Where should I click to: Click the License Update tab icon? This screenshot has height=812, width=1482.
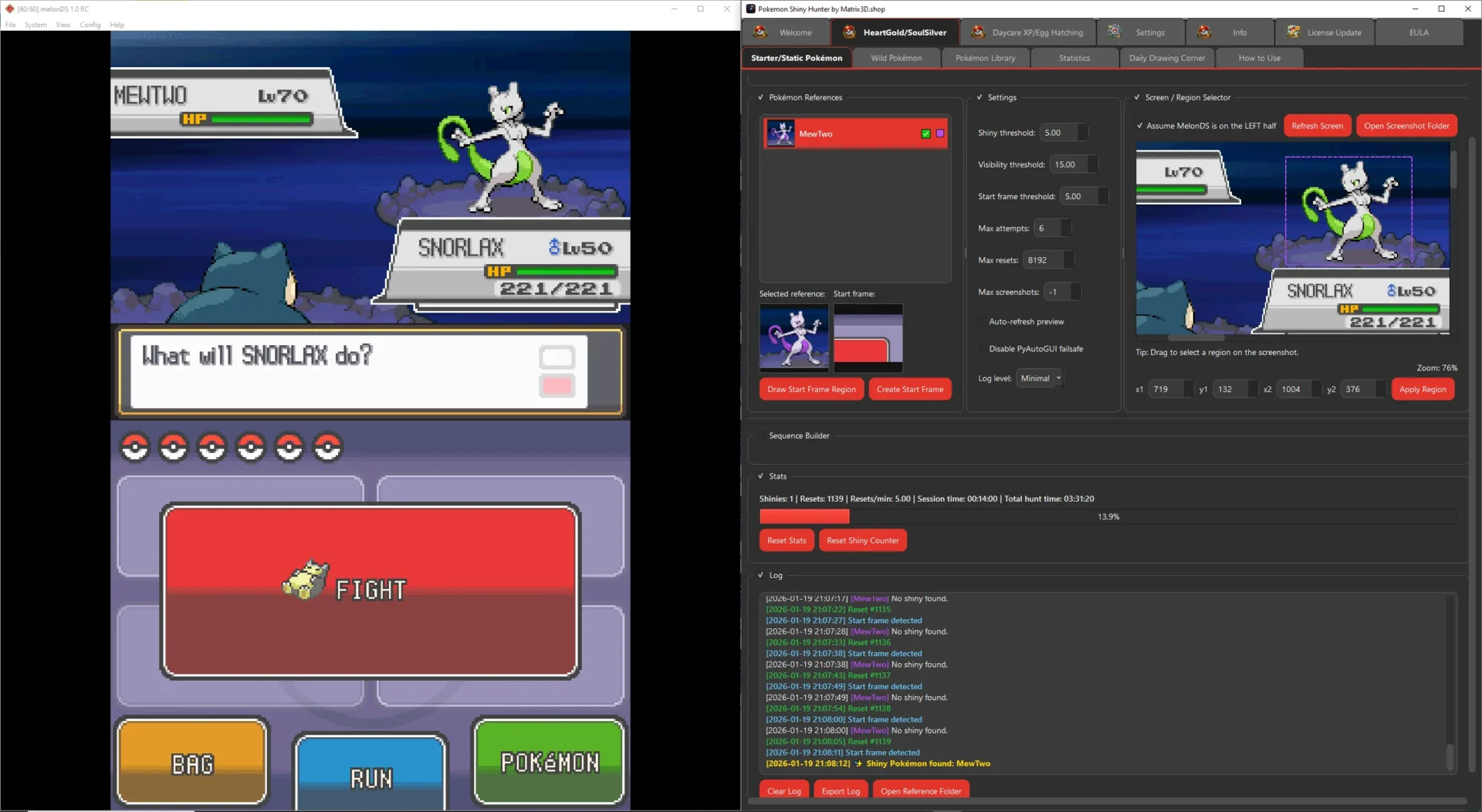1293,32
